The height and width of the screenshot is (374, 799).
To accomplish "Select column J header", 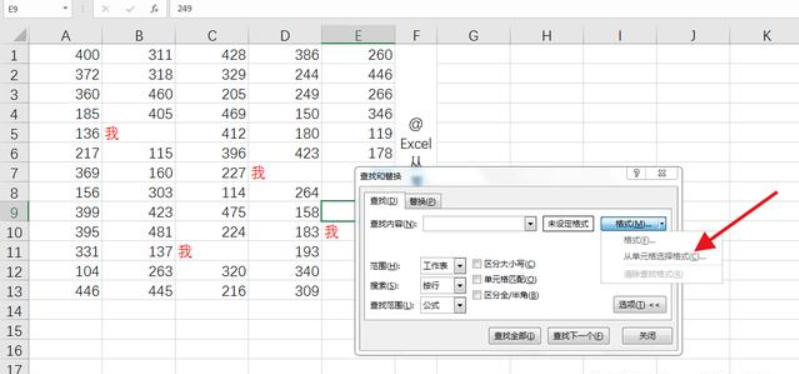I will point(693,35).
